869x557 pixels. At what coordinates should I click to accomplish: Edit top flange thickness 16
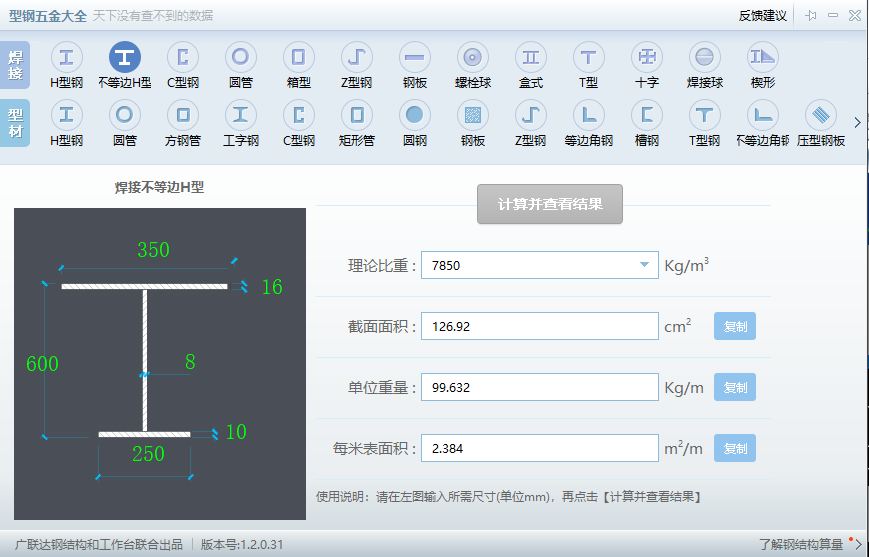(x=272, y=287)
